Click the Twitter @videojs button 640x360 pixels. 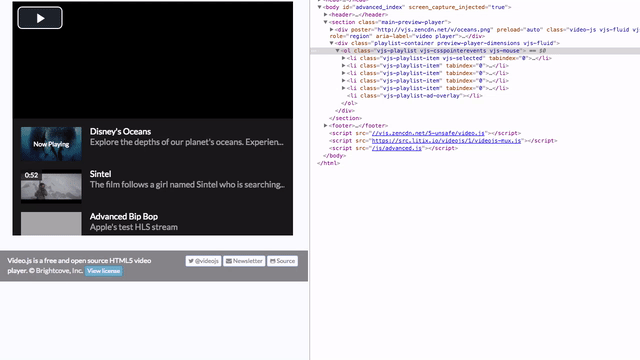coord(203,261)
